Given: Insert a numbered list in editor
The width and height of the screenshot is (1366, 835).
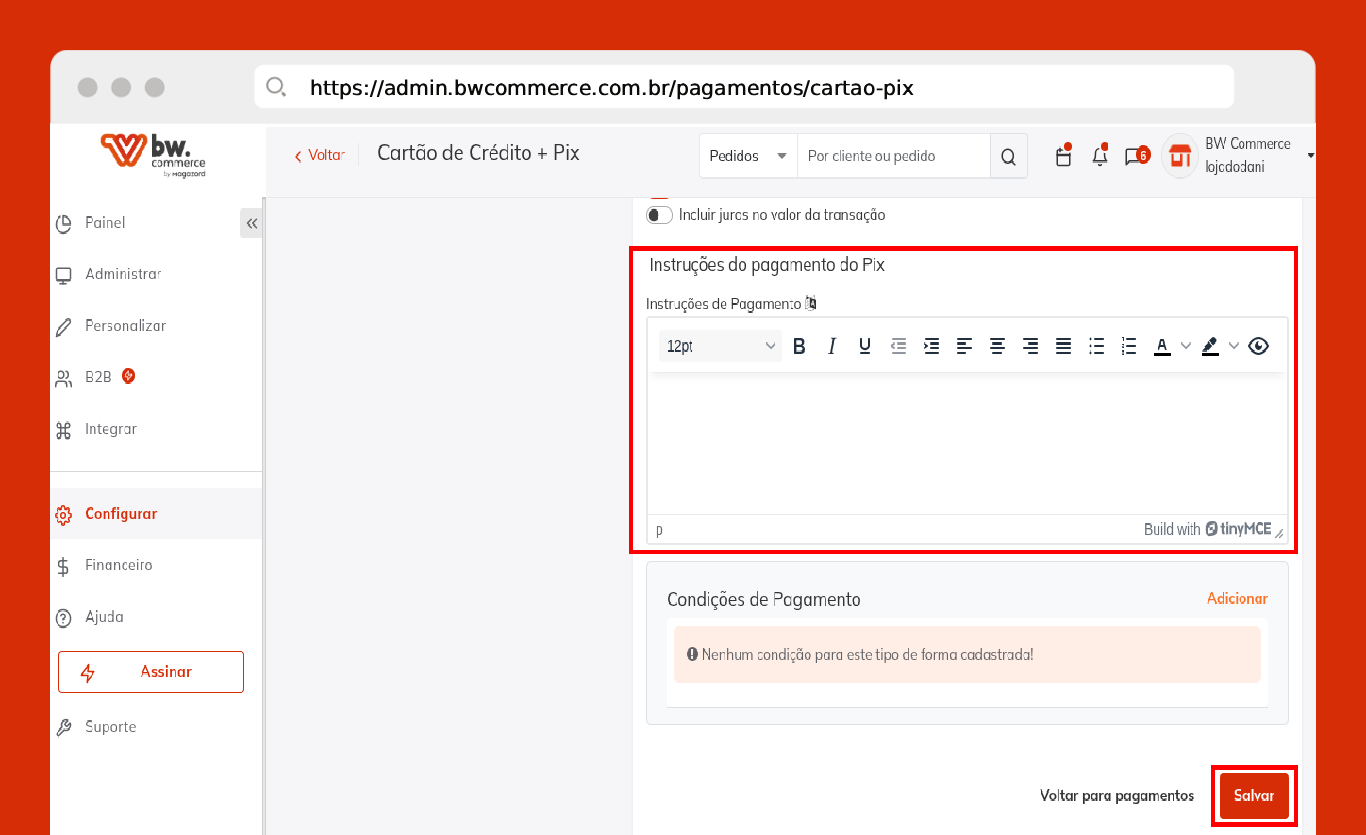Looking at the screenshot, I should click(1129, 346).
